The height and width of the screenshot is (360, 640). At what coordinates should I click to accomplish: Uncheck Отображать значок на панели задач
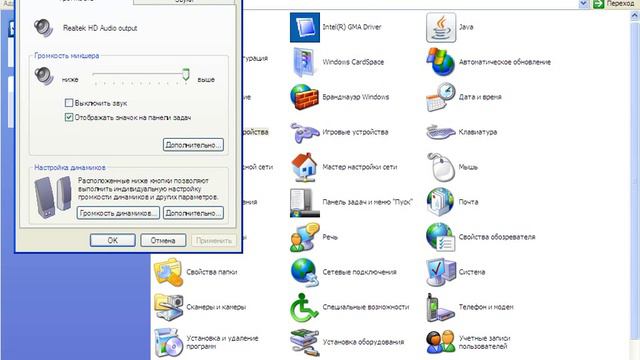coord(69,118)
